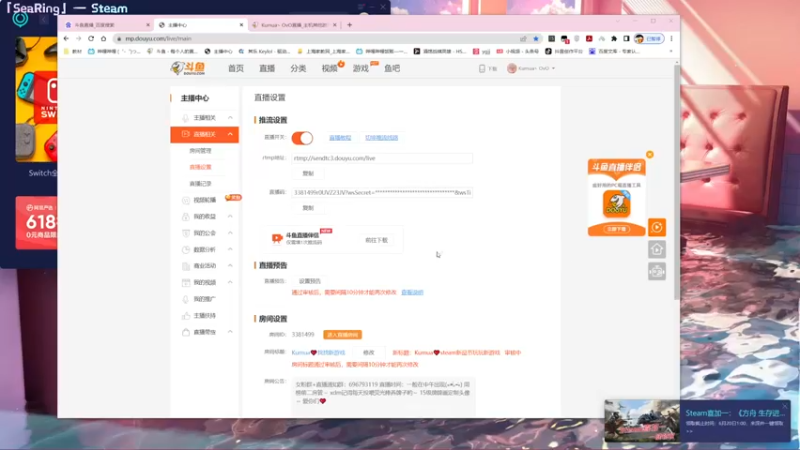Click the rtmp address field
This screenshot has height=450, width=800.
[x=382, y=158]
